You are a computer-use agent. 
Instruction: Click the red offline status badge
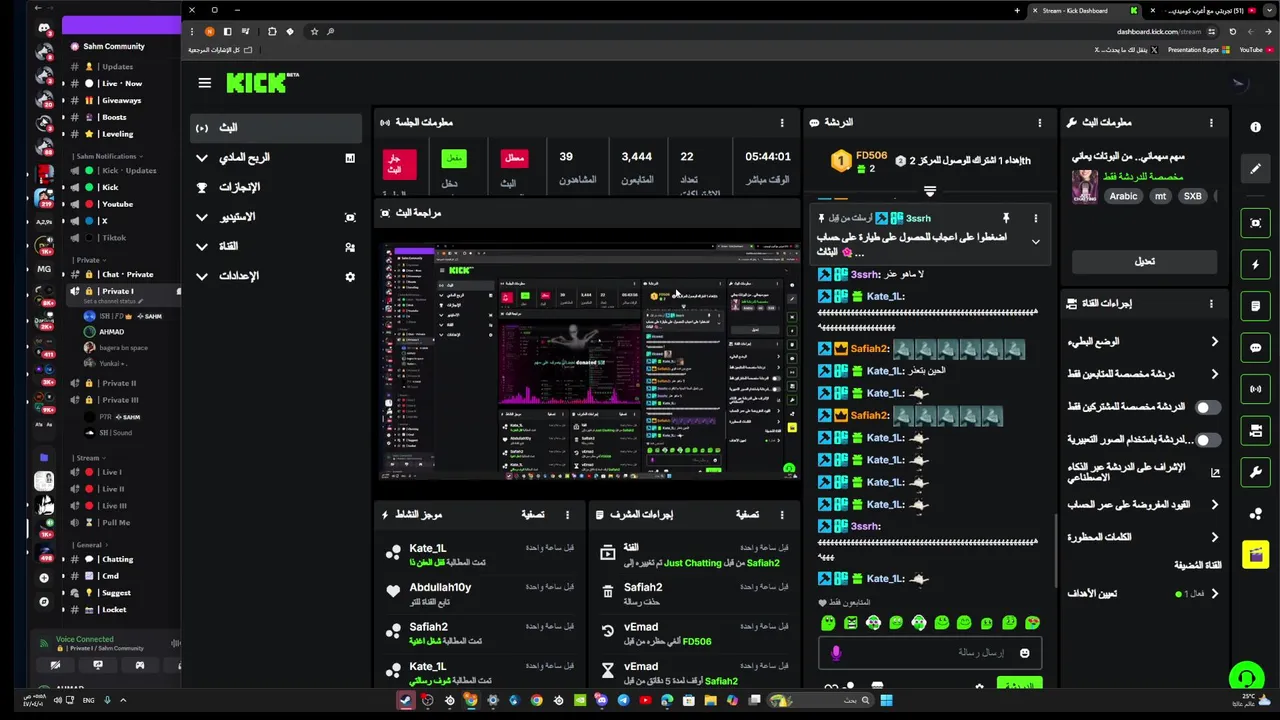point(514,158)
